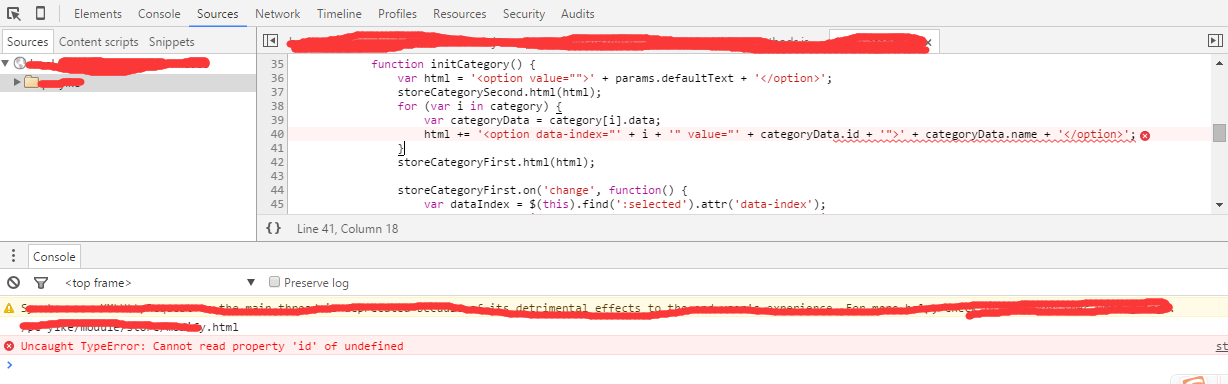Image resolution: width=1228 pixels, height=384 pixels.
Task: Open the Network panel tab
Action: click(x=277, y=14)
